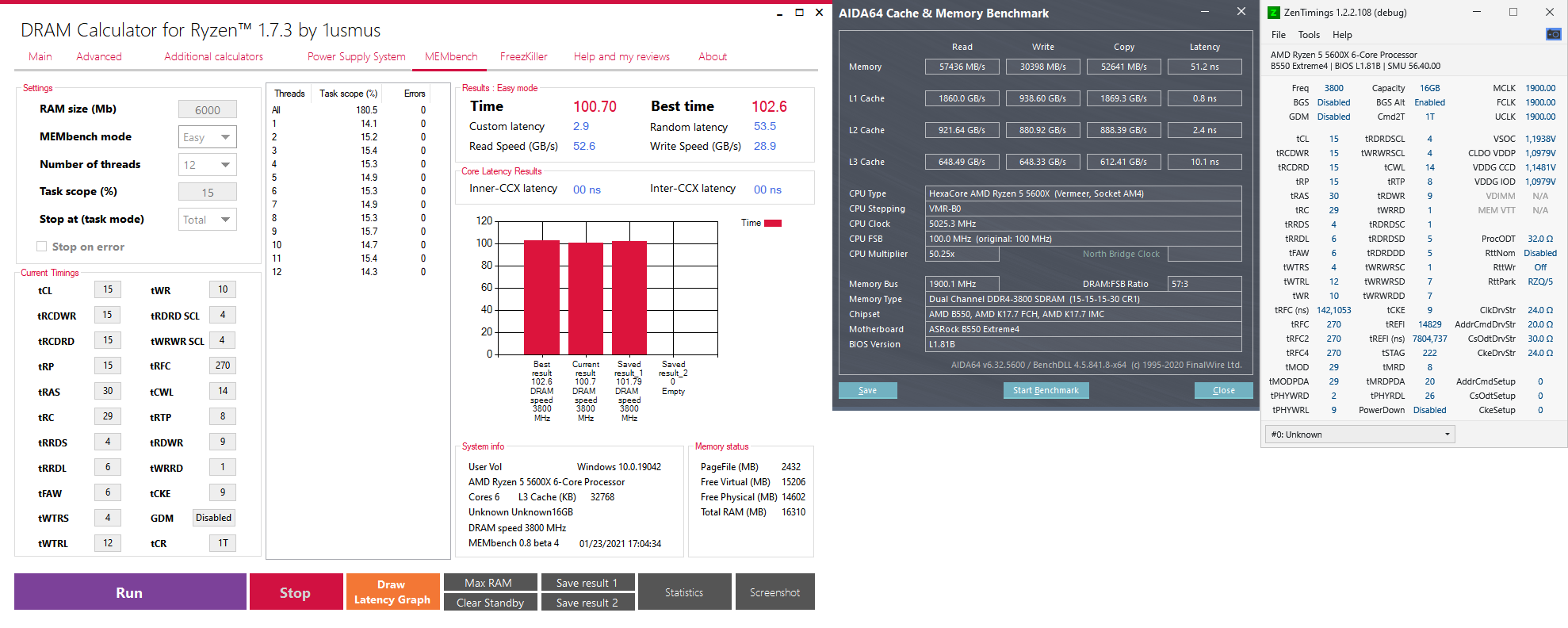Click the Threads column header
The height and width of the screenshot is (628, 1568).
pyautogui.click(x=289, y=94)
